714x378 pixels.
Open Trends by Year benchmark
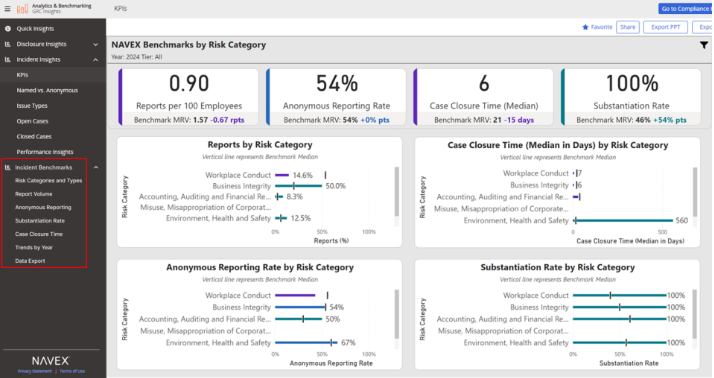34,248
